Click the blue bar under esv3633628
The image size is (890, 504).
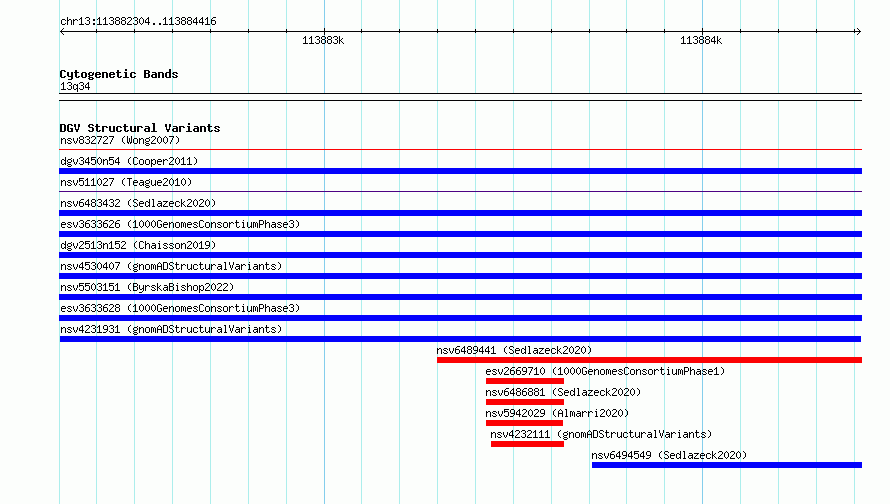[460, 318]
